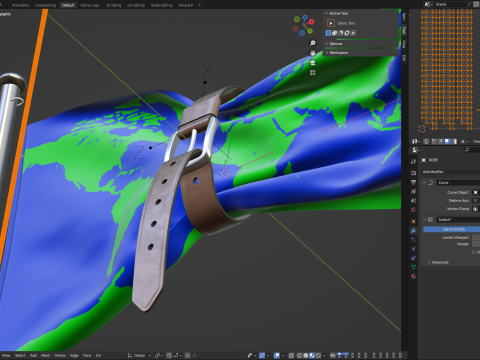Image resolution: width=480 pixels, height=360 pixels.
Task: Choose Set a new selection mode icon
Action: click(x=328, y=33)
